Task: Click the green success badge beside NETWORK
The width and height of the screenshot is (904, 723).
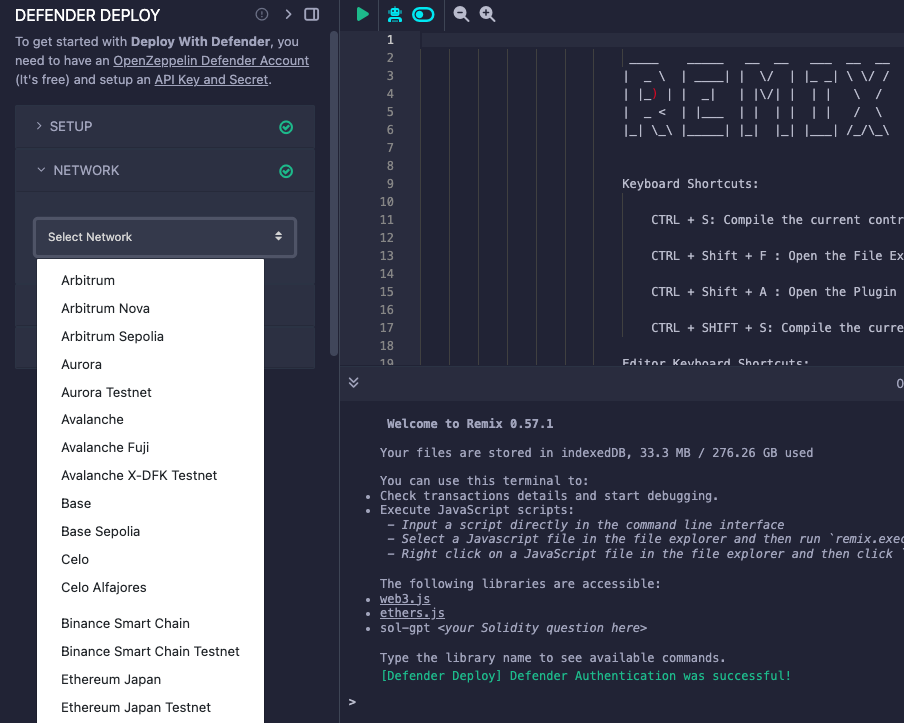Action: coord(286,170)
